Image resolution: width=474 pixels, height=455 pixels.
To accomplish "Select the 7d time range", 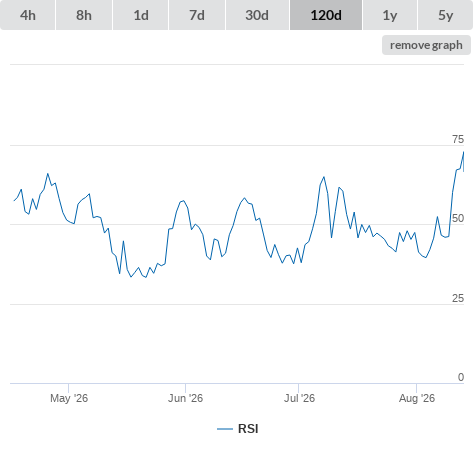I will 197,15.
